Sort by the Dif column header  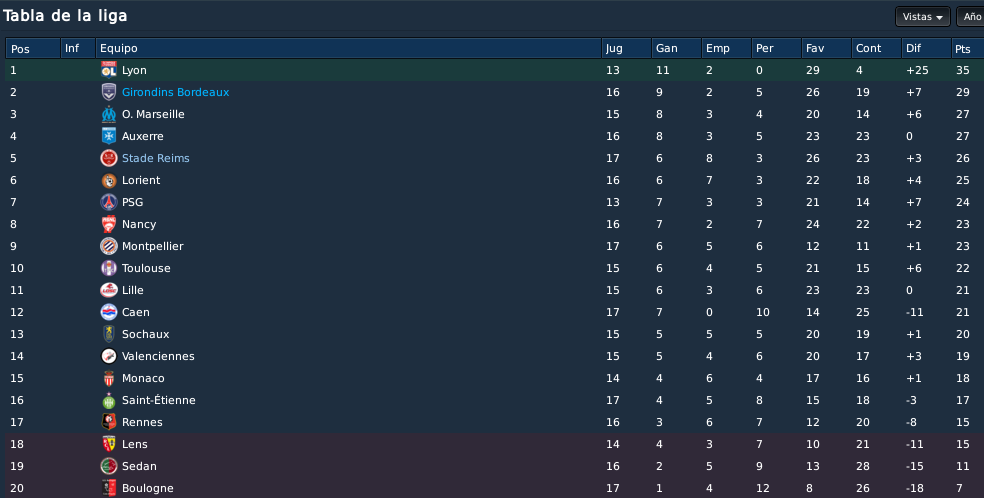tap(926, 48)
